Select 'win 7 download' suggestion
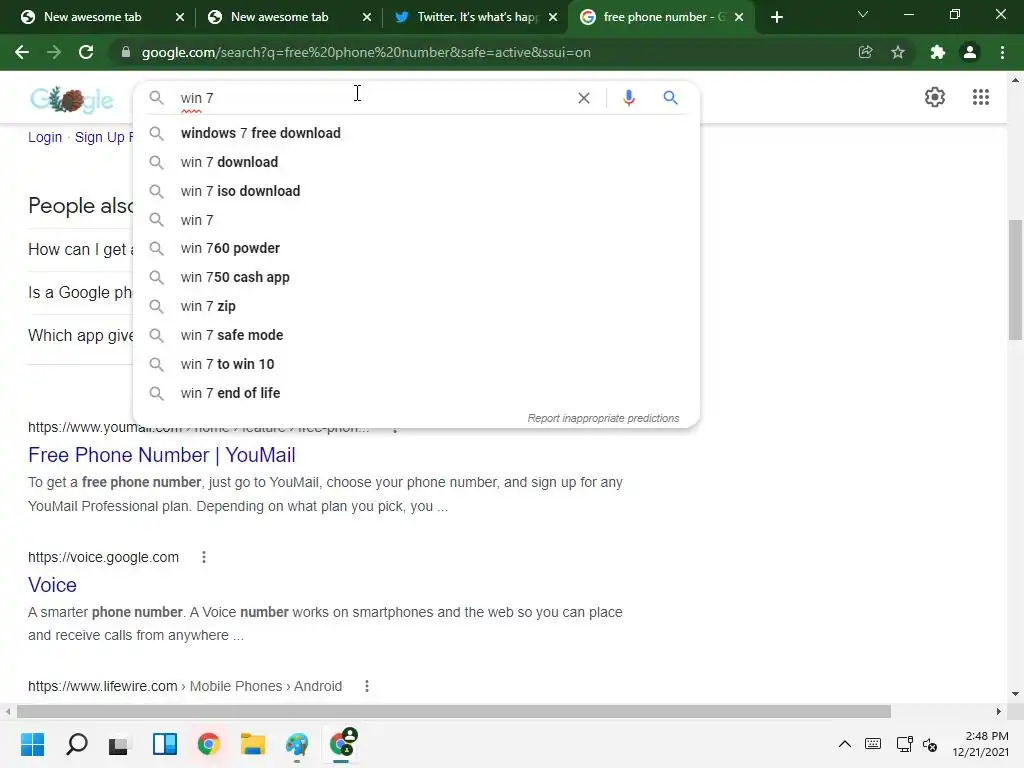This screenshot has width=1024, height=768. (x=416, y=162)
